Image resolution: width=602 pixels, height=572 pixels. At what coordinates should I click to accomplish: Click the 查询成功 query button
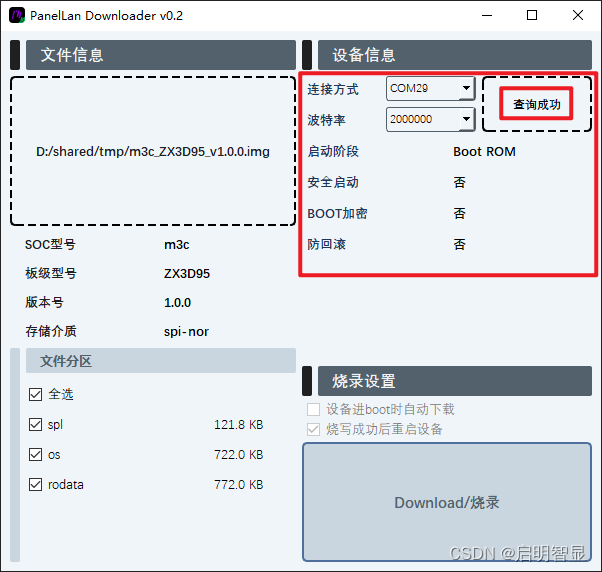pos(536,104)
